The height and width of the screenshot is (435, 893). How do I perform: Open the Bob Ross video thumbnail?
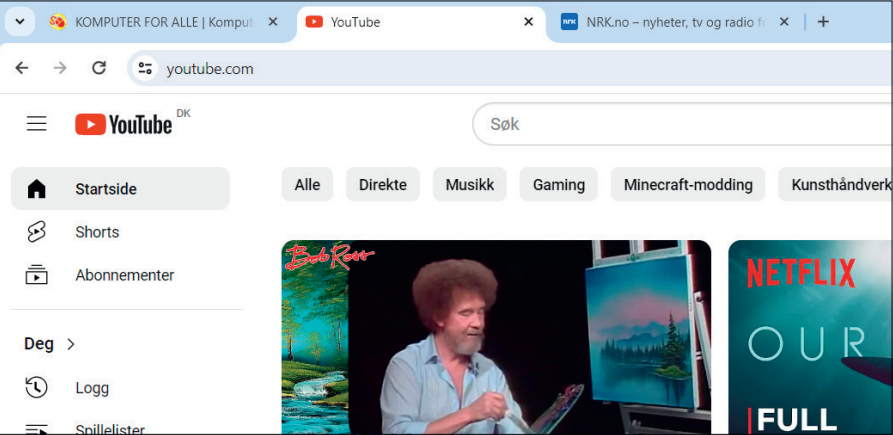[x=496, y=337]
